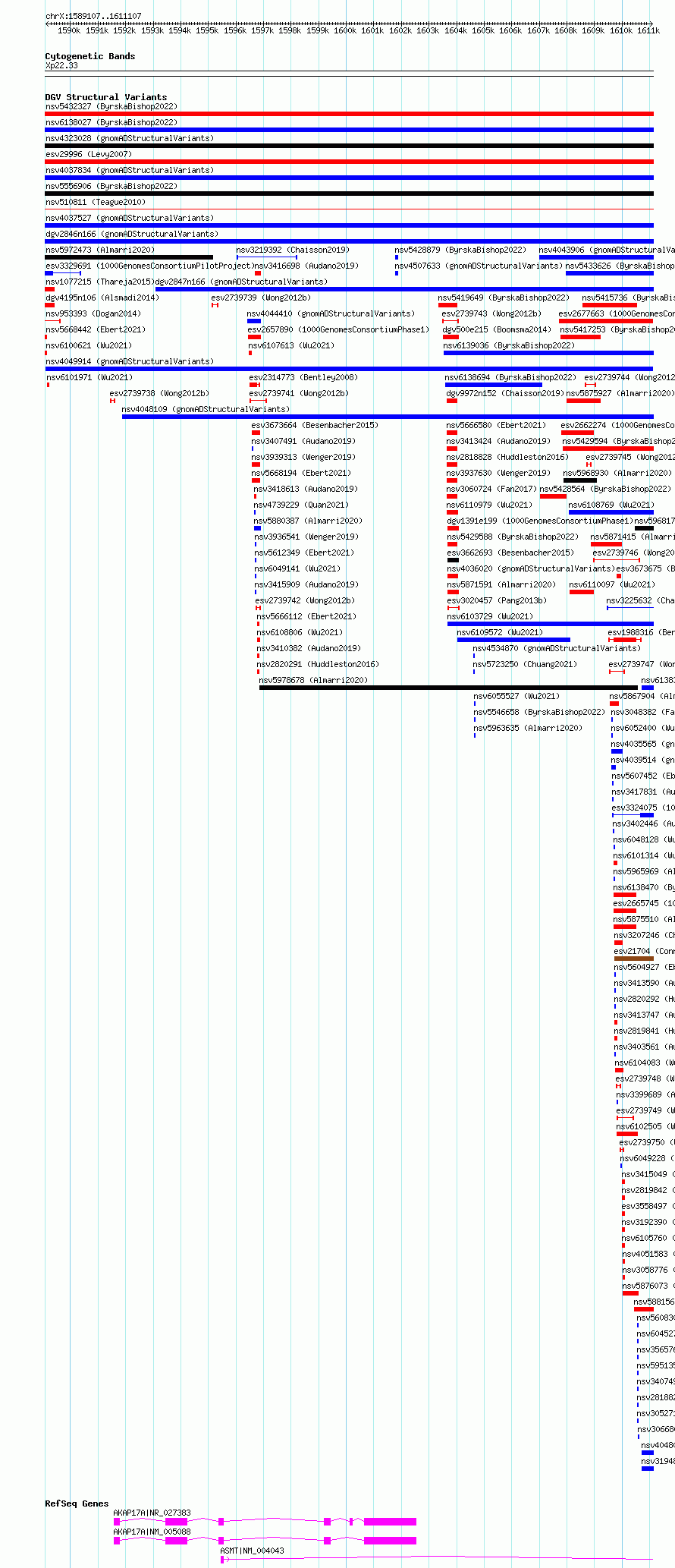The width and height of the screenshot is (675, 1568).
Task: Select nsv5875927 (Almarri2020) label
Action: pos(620,393)
